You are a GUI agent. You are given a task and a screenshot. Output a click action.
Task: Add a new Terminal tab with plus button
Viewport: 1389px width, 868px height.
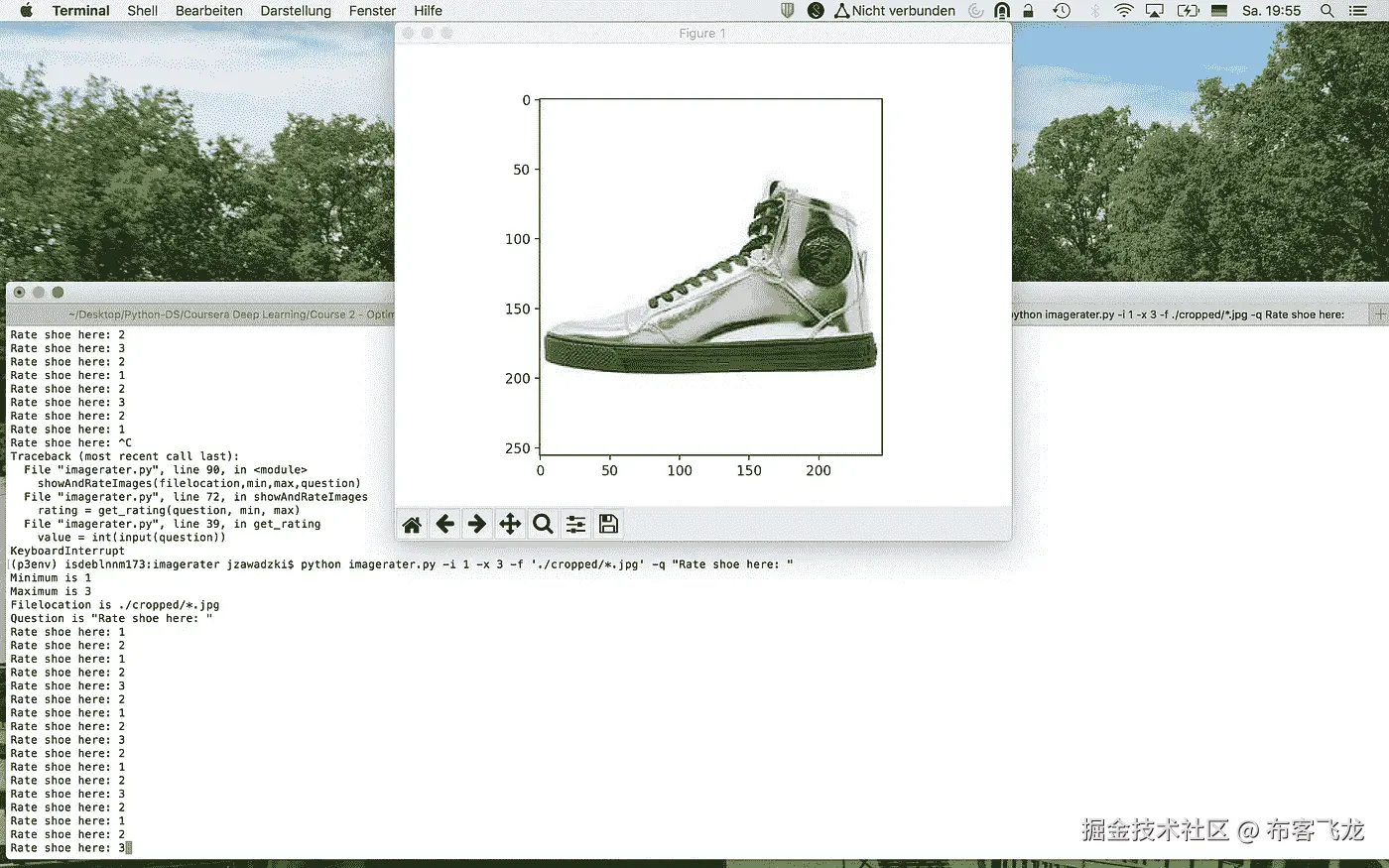pyautogui.click(x=1379, y=313)
